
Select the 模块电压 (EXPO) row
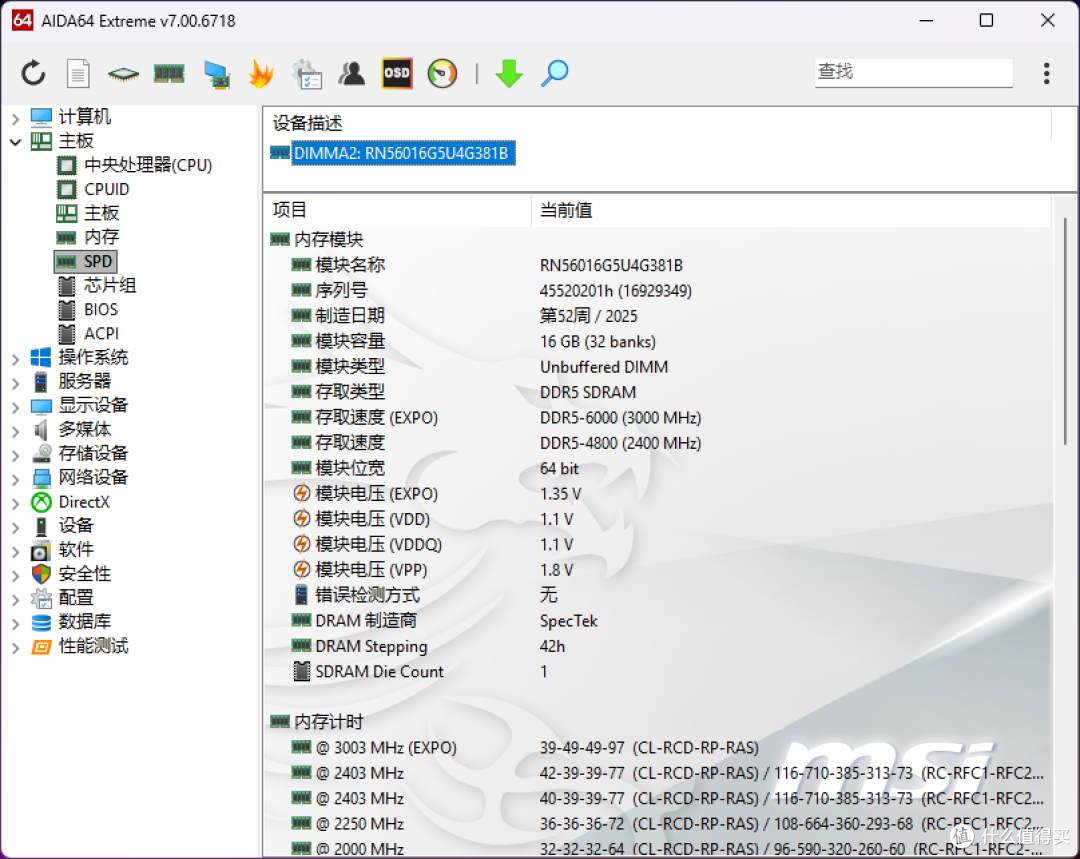click(658, 494)
